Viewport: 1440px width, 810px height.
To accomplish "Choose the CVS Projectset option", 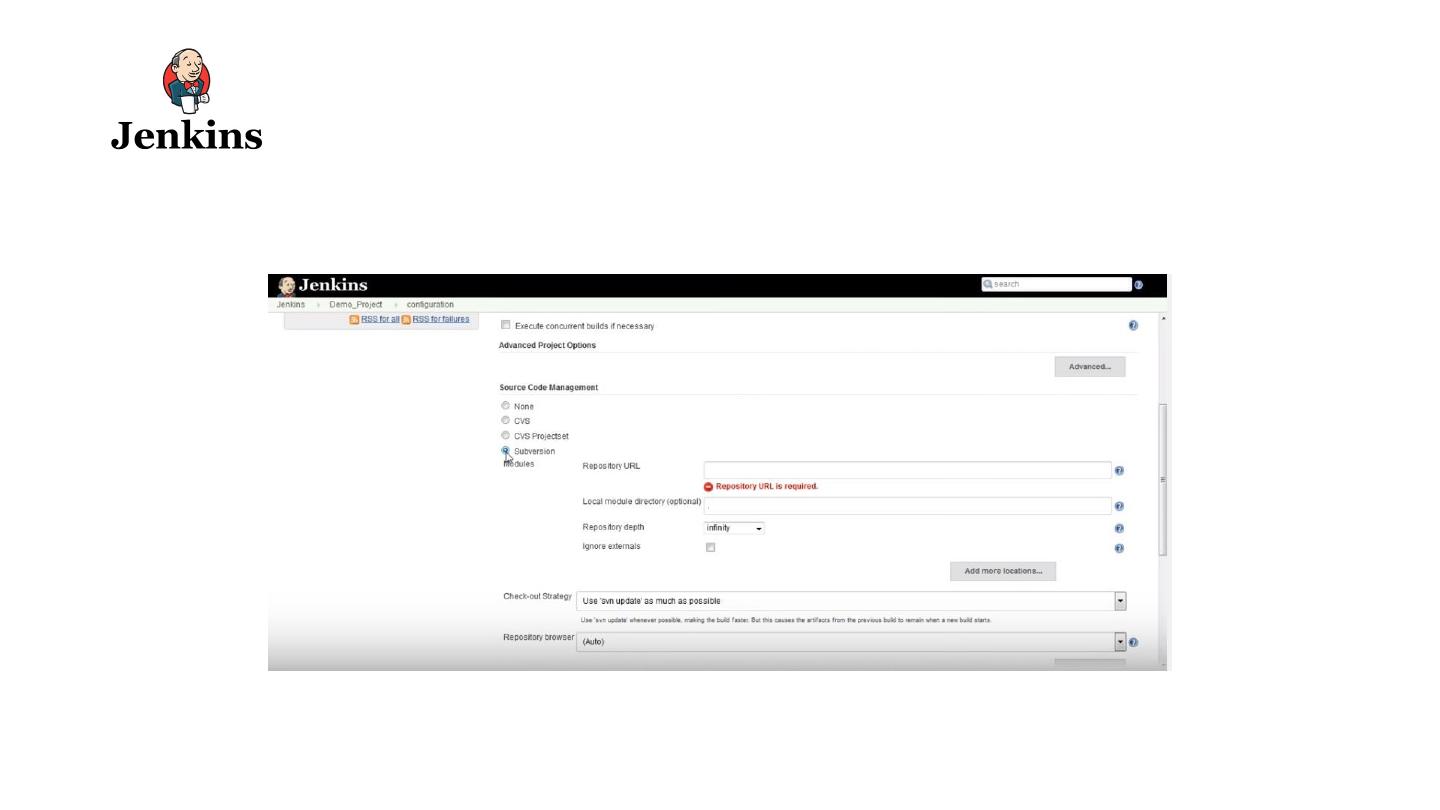I will (505, 436).
